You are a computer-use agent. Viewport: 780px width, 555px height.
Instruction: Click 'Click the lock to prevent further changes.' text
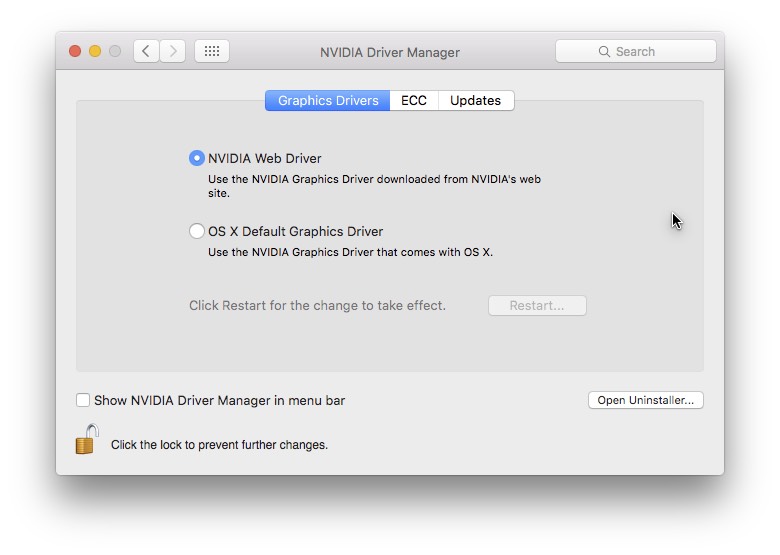click(219, 445)
